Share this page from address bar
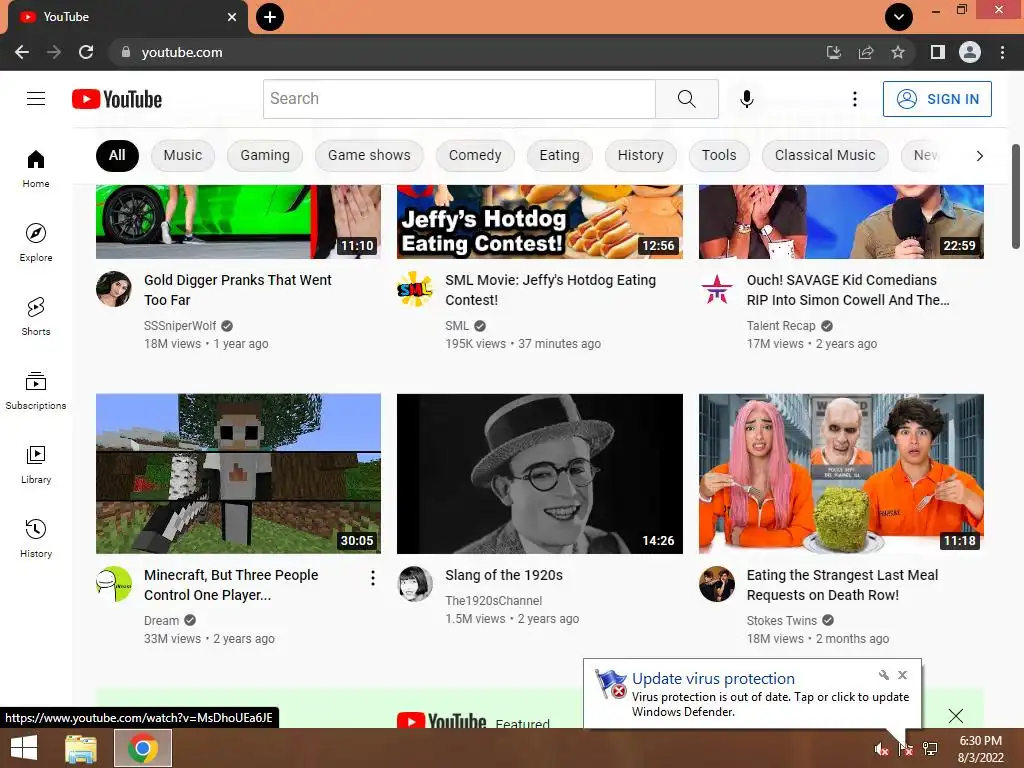This screenshot has height=768, width=1024. tap(866, 52)
